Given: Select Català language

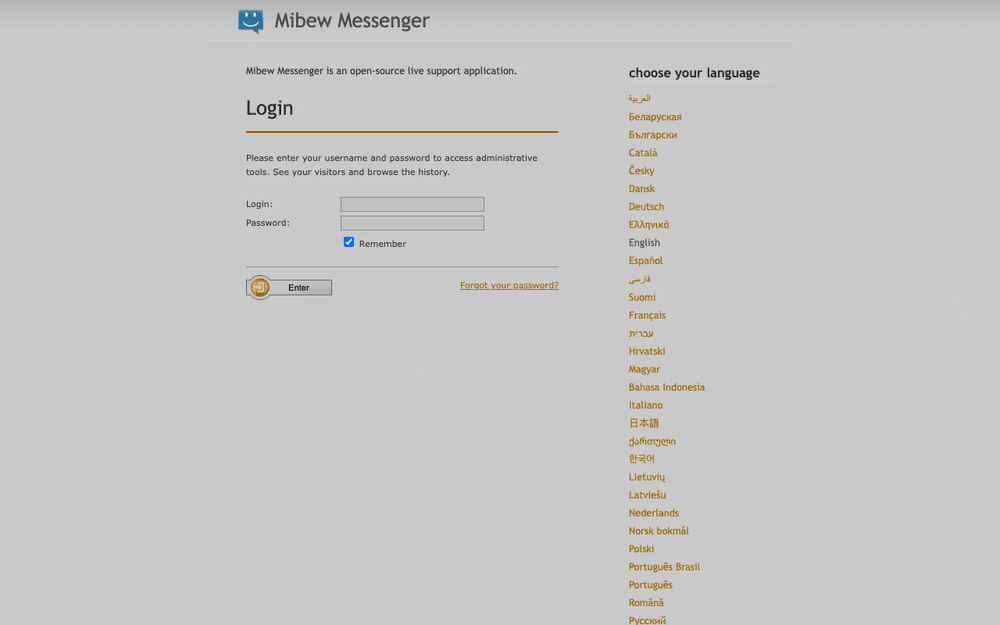Looking at the screenshot, I should [643, 152].
